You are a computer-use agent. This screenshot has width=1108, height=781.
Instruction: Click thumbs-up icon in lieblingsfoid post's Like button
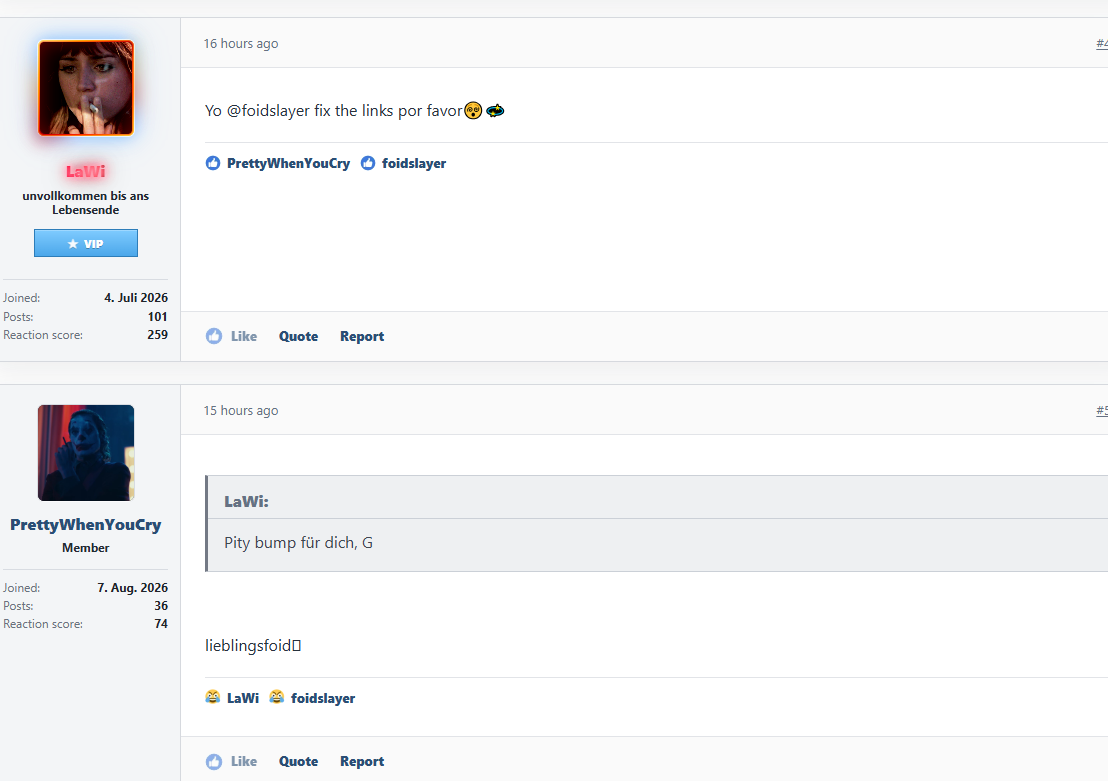click(x=213, y=761)
